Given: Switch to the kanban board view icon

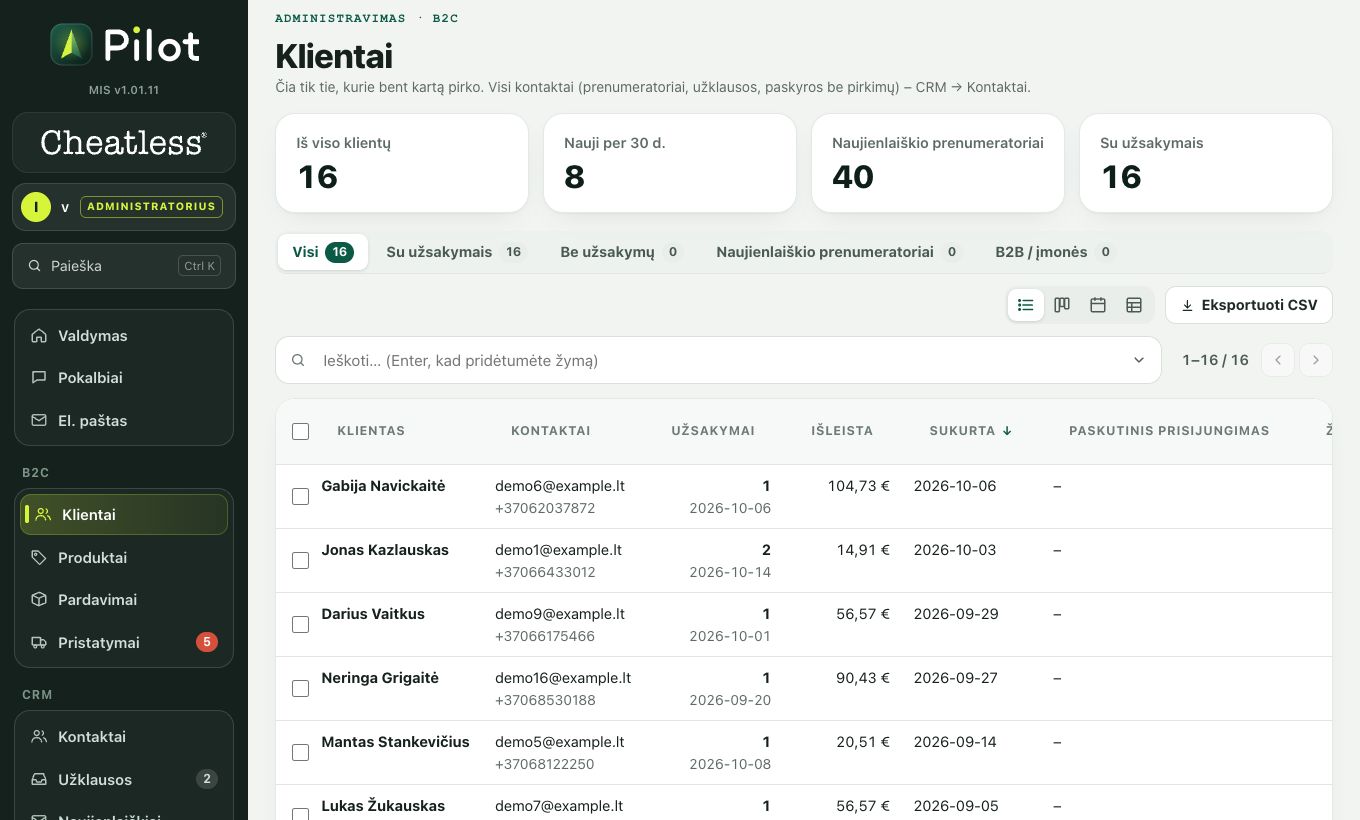Looking at the screenshot, I should coord(1062,305).
